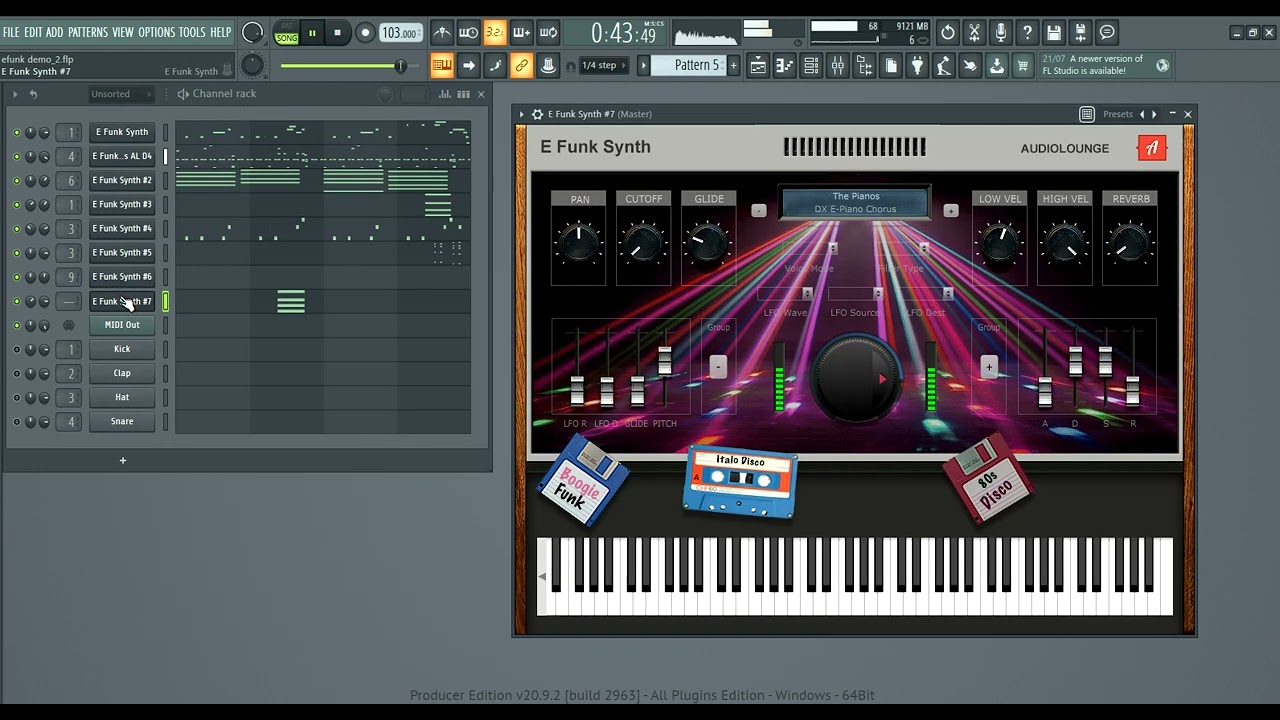Toggle the metronome icon
This screenshot has width=1280, height=720.
click(x=442, y=33)
